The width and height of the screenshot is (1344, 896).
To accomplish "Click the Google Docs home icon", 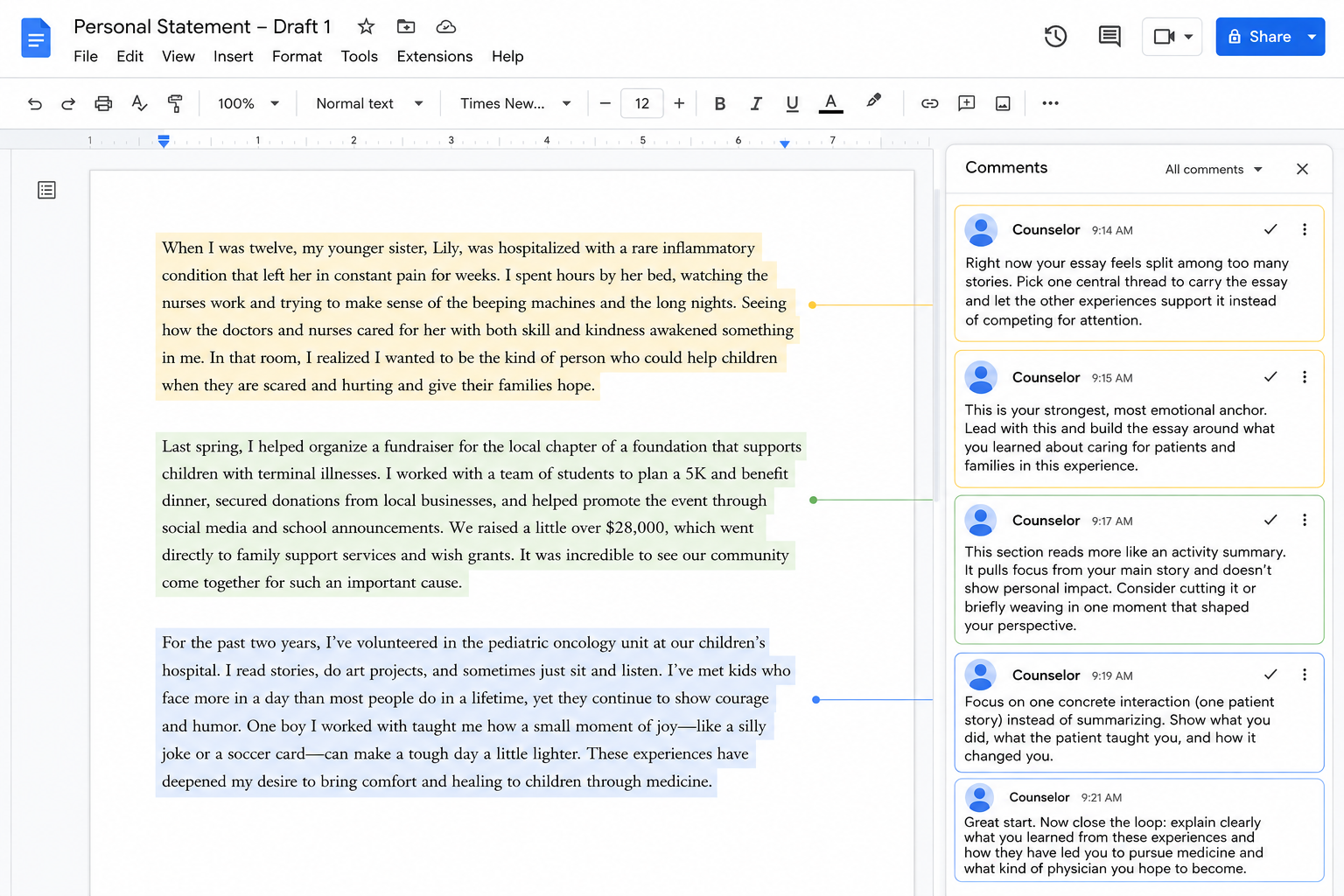I will pos(36,38).
